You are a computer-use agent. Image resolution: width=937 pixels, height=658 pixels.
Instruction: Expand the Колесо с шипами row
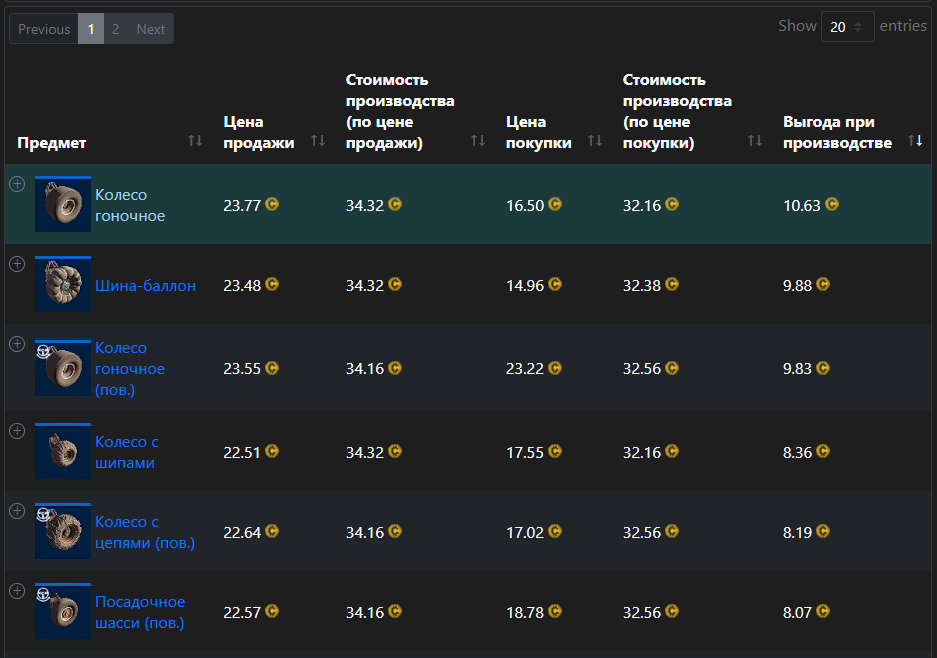tap(17, 431)
